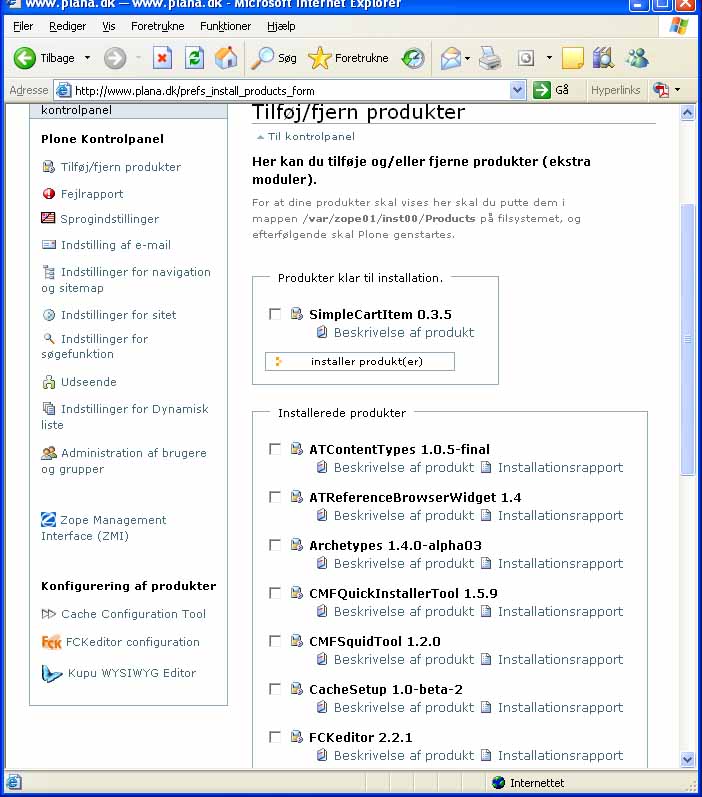This screenshot has height=797, width=702.
Task: Click the Zope Management Interface icon
Action: (x=48, y=520)
